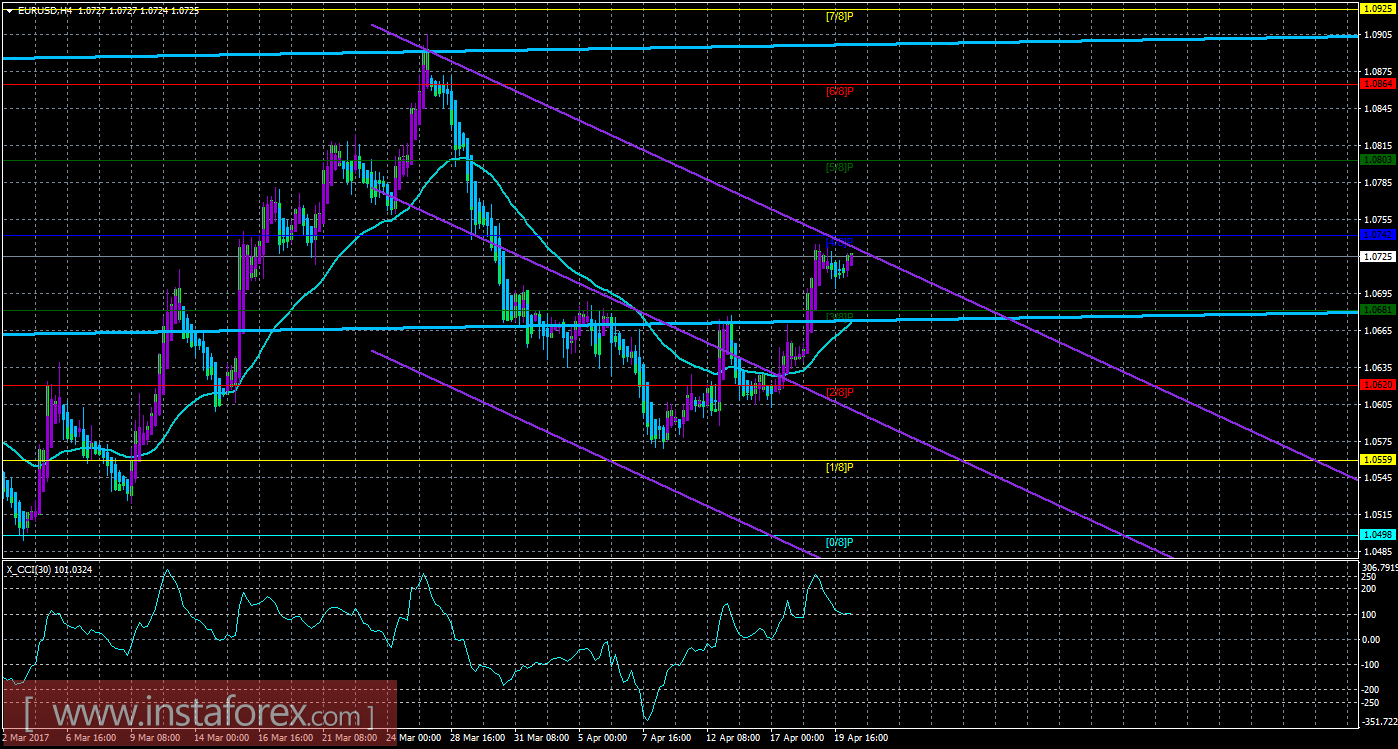Click the -351.722 CCI scale minimum

coord(1379,720)
